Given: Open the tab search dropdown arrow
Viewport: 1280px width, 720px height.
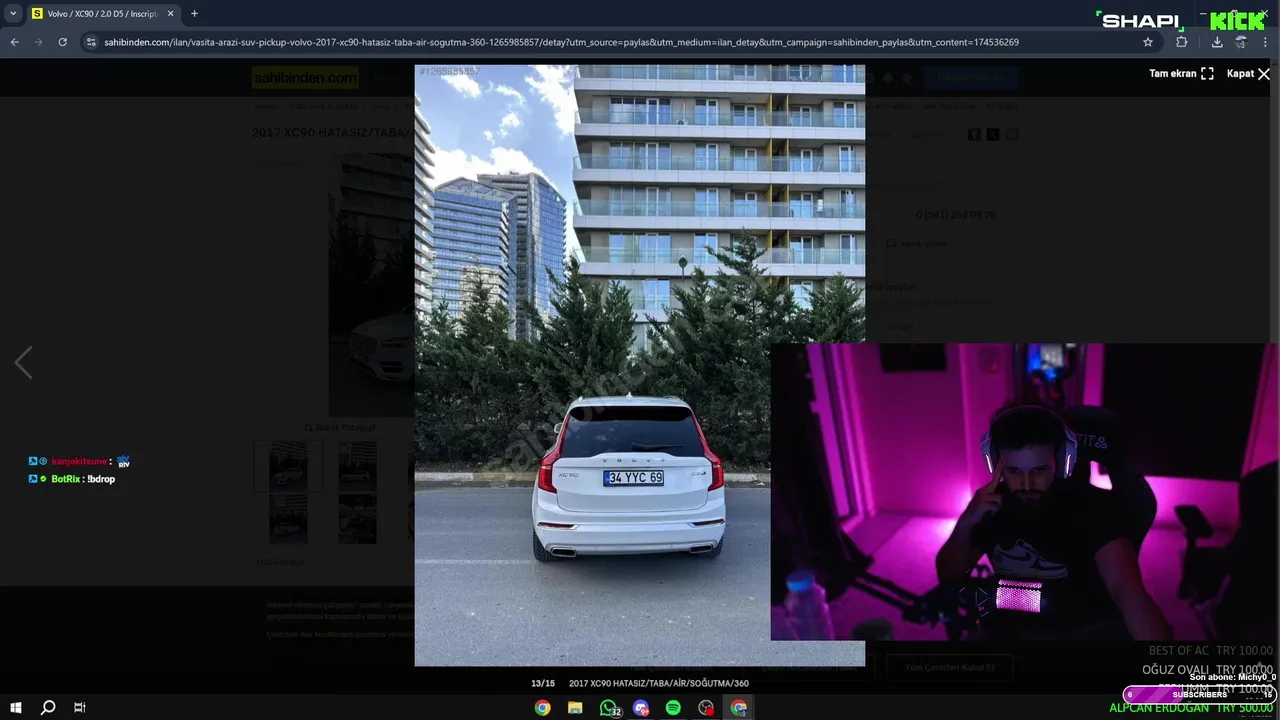Looking at the screenshot, I should pos(13,14).
